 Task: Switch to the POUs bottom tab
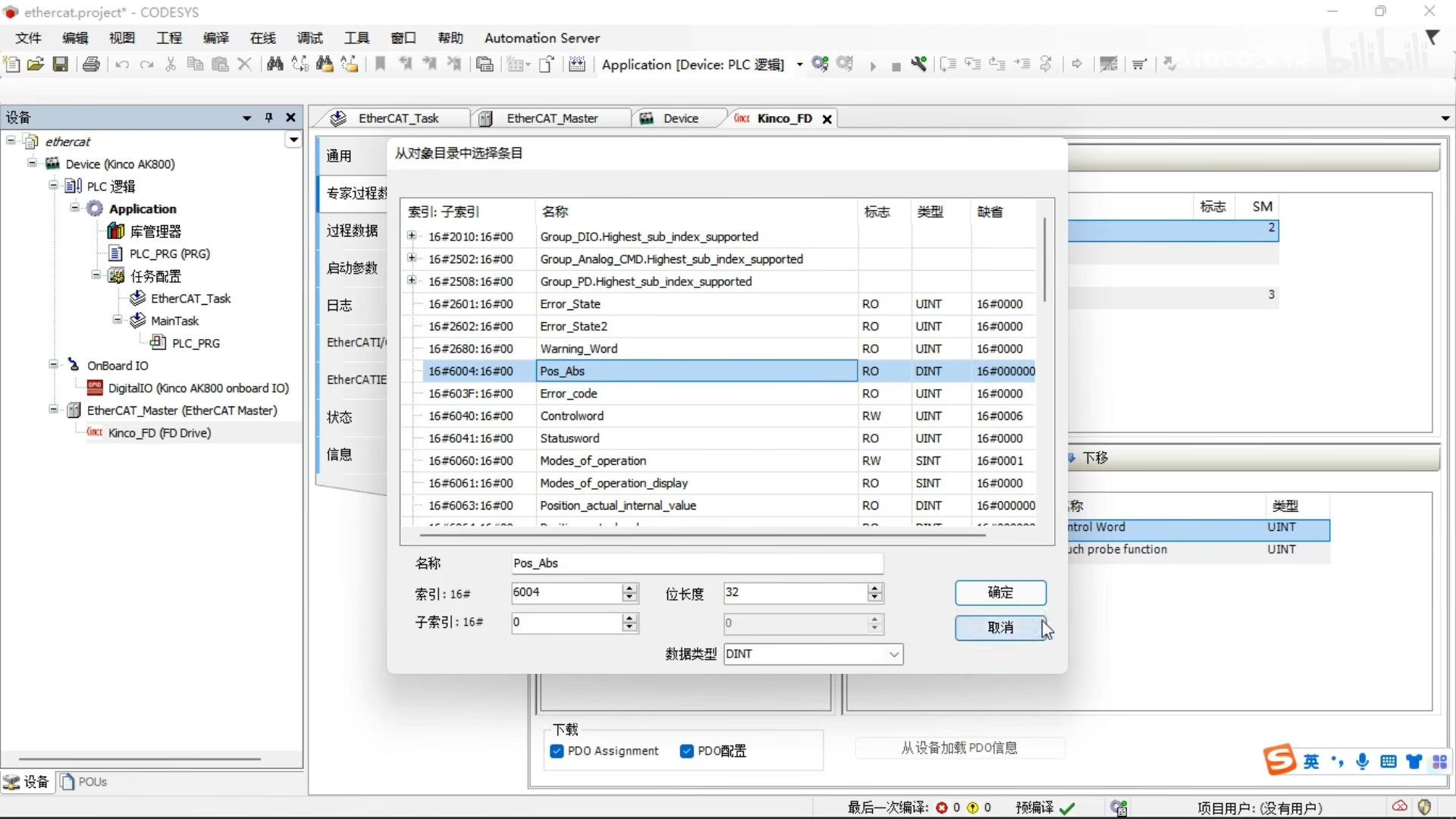(x=84, y=781)
